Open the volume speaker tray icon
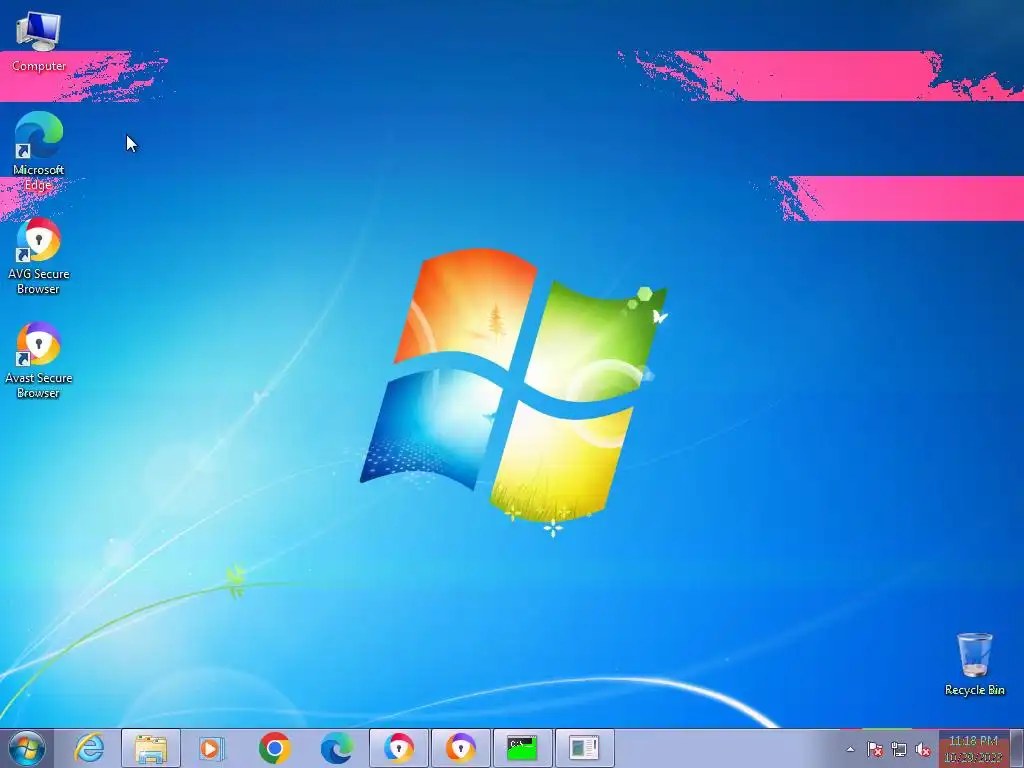This screenshot has width=1024, height=768. click(923, 750)
